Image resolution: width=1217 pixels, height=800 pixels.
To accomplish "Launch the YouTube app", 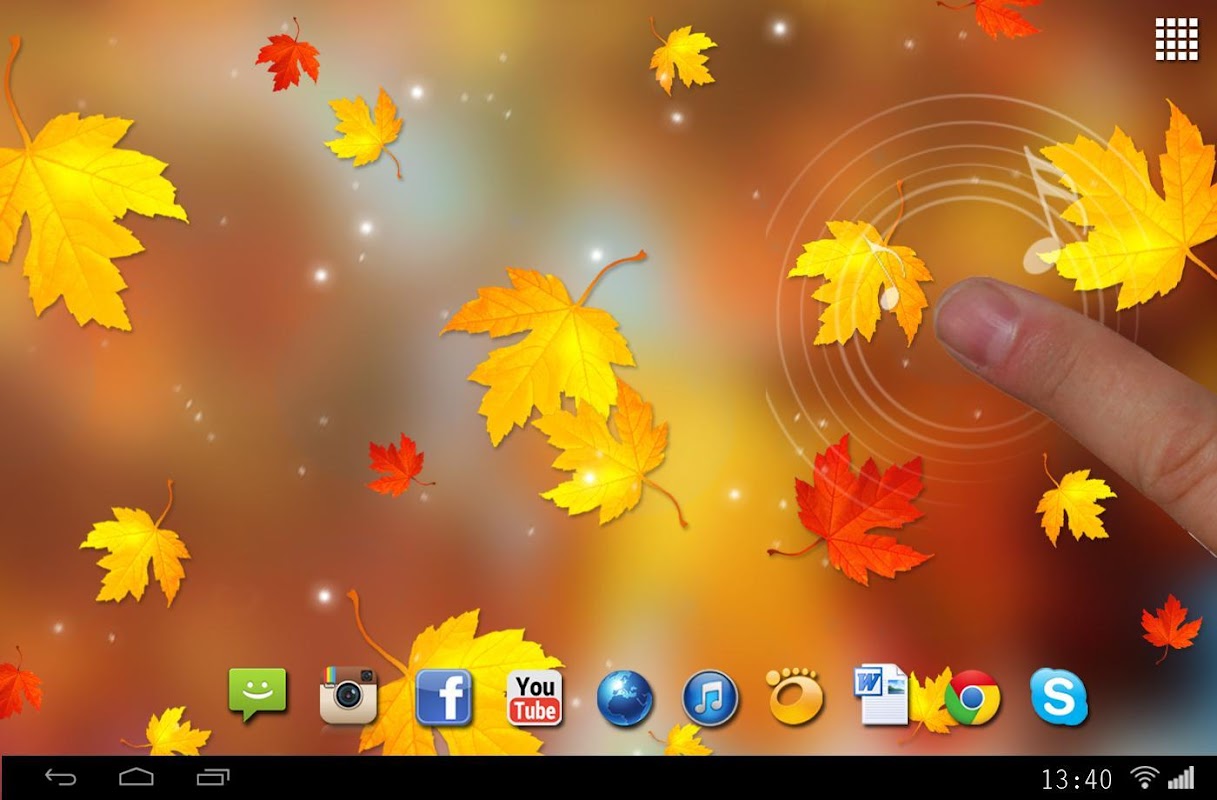I will click(x=535, y=697).
